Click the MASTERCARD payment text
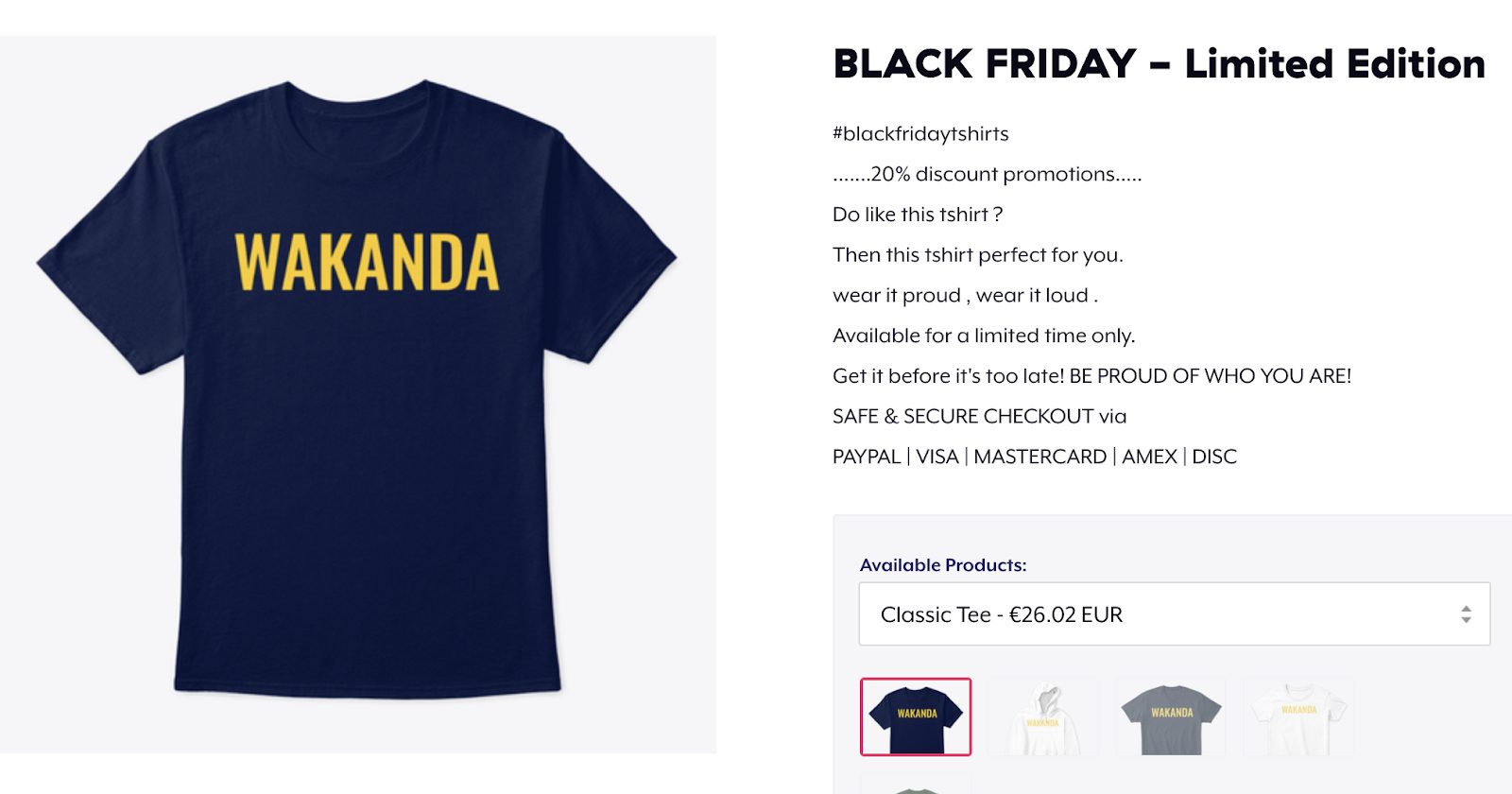 (1040, 457)
